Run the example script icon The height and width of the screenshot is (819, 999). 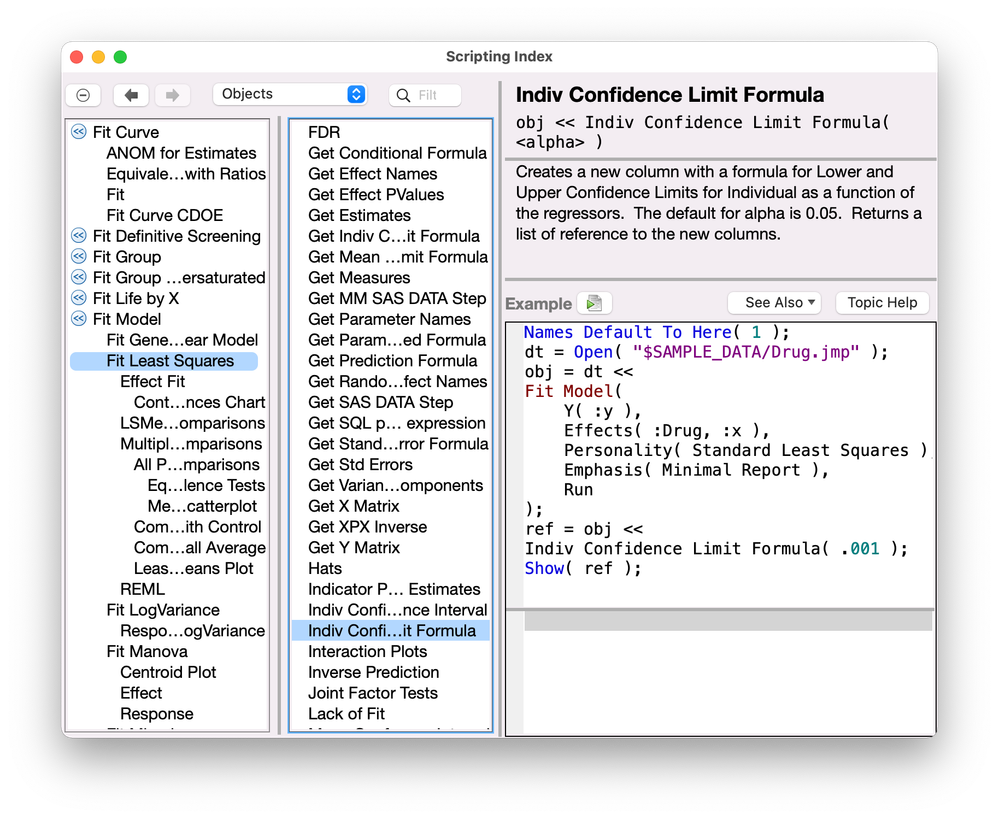[595, 303]
